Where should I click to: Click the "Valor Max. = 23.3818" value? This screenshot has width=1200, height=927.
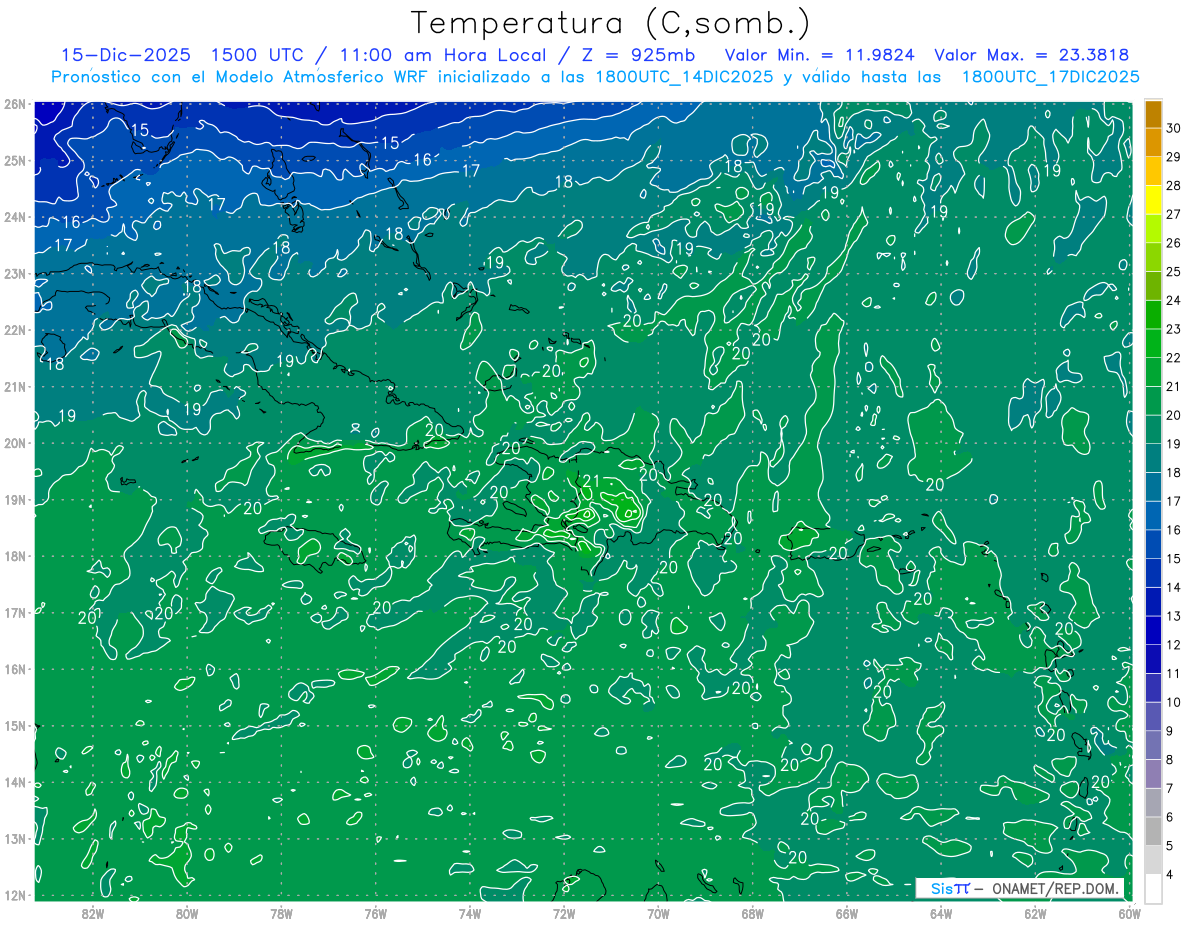pyautogui.click(x=1032, y=55)
